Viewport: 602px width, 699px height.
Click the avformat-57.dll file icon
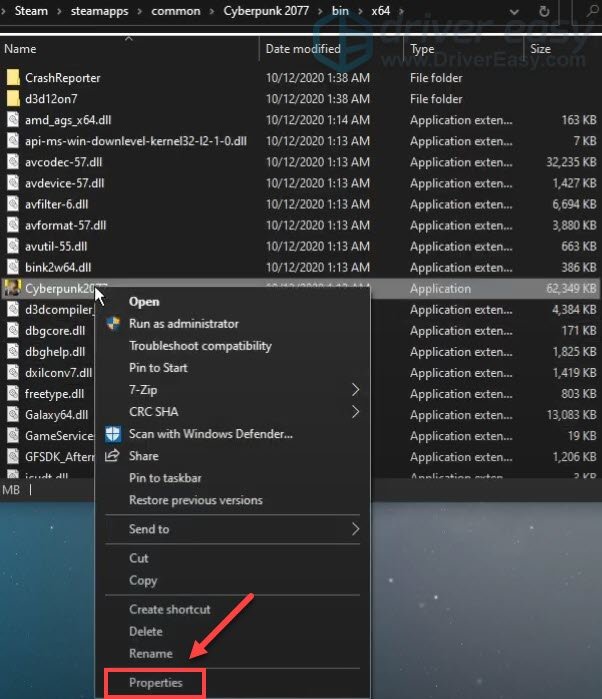(x=13, y=225)
